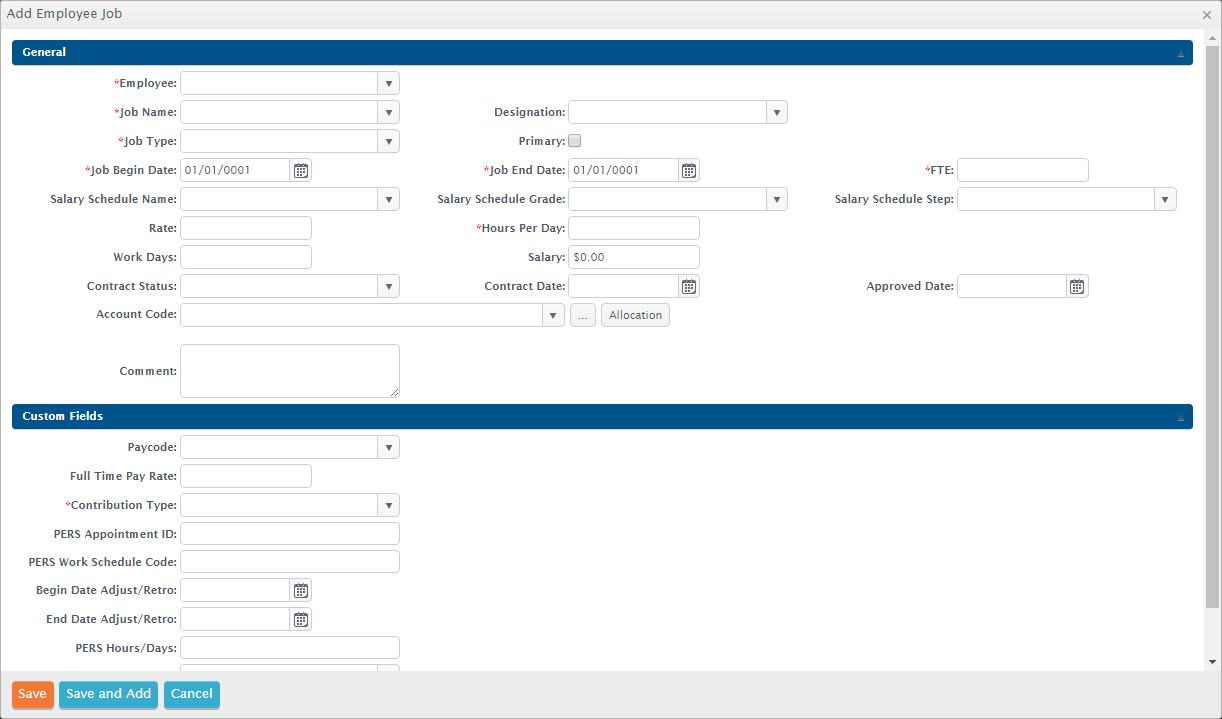Click the Save and Add button
The height and width of the screenshot is (719, 1222).
(108, 694)
